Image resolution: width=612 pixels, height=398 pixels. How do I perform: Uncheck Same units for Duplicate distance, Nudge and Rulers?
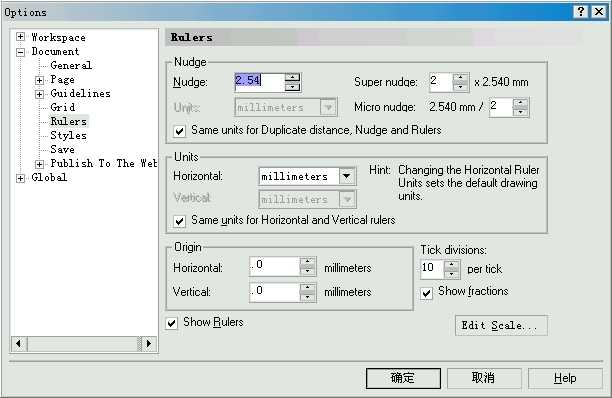click(180, 131)
